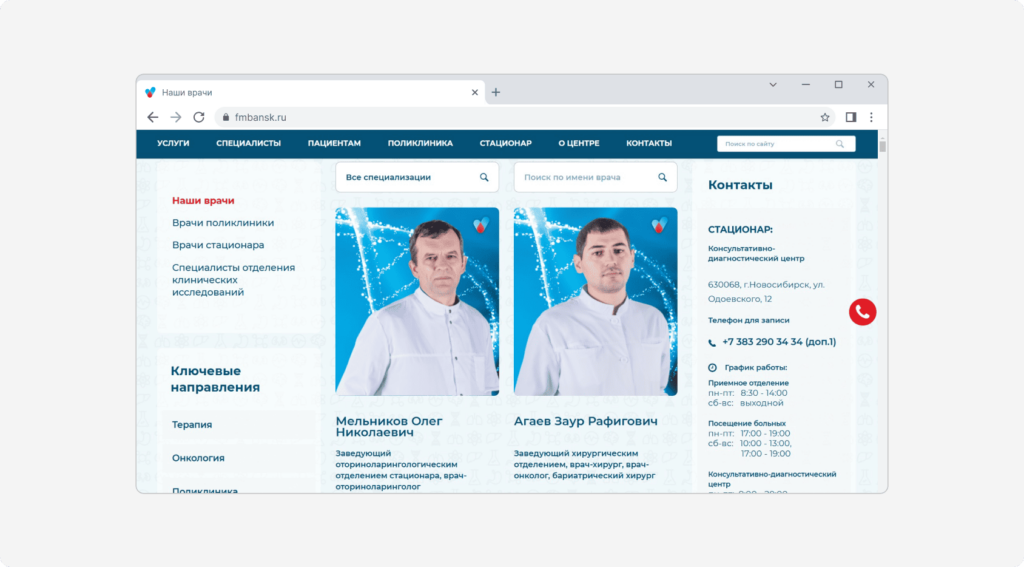This screenshot has width=1024, height=567.
Task: Open the tab search chevron
Action: (x=773, y=84)
